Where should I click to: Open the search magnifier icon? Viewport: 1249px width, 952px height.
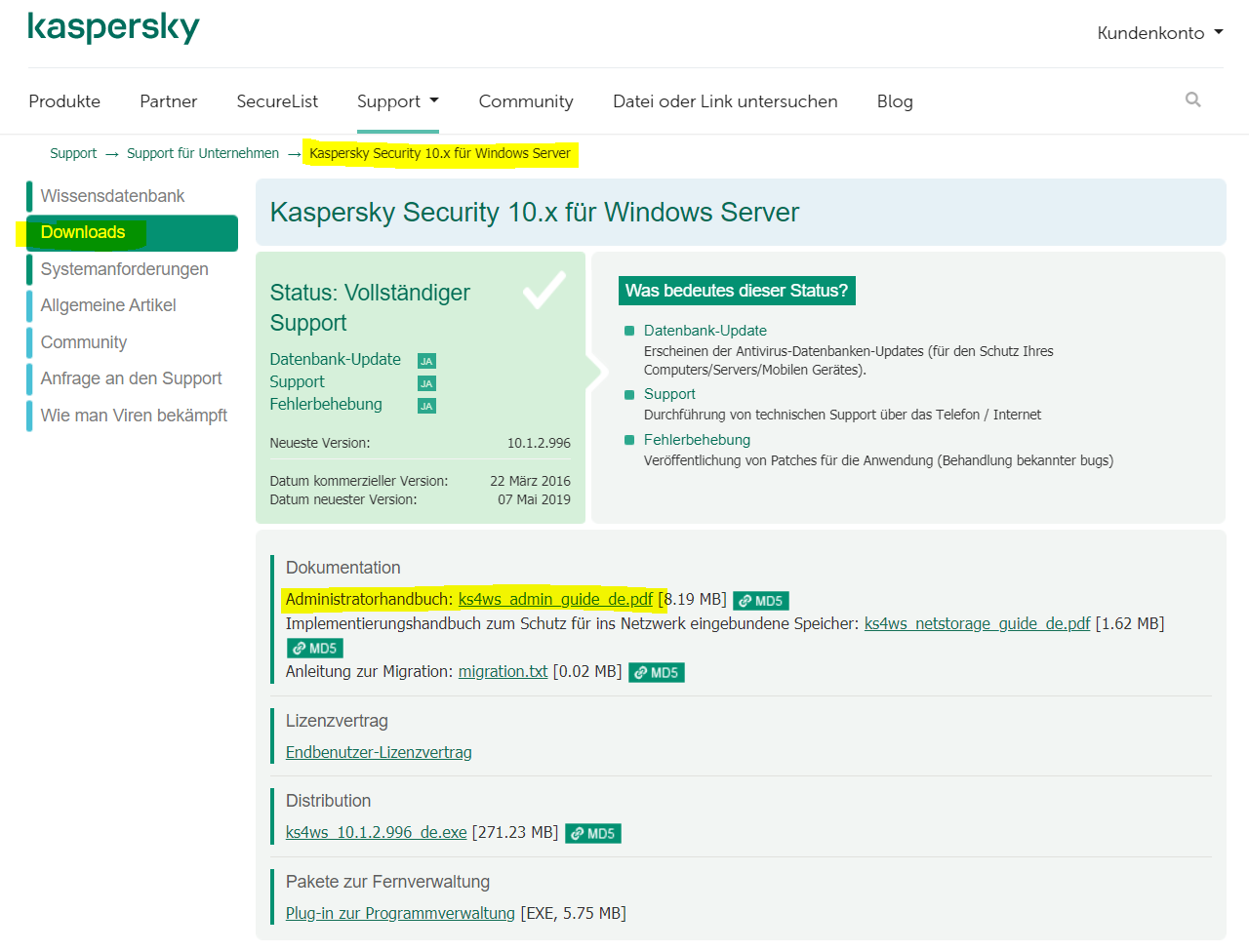pos(1192,99)
